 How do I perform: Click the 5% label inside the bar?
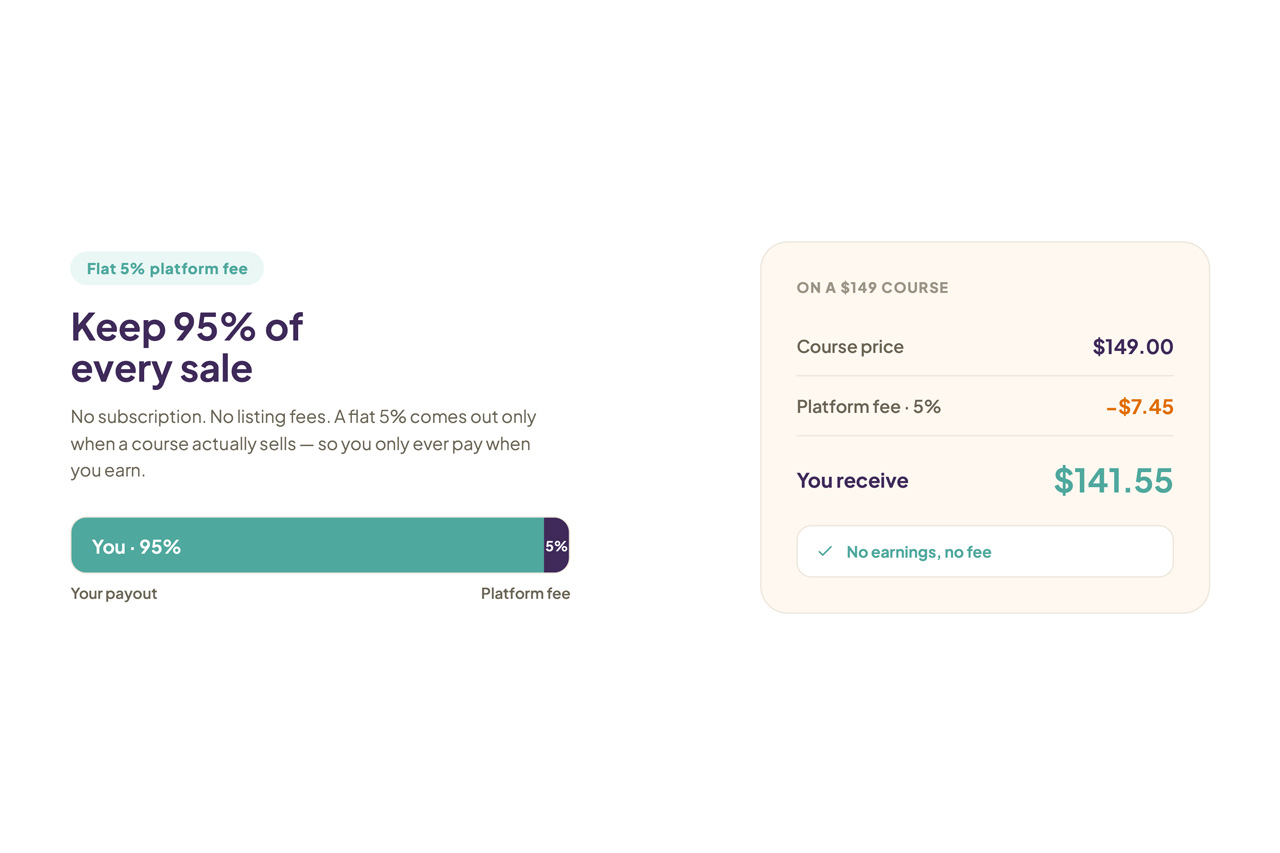point(556,546)
